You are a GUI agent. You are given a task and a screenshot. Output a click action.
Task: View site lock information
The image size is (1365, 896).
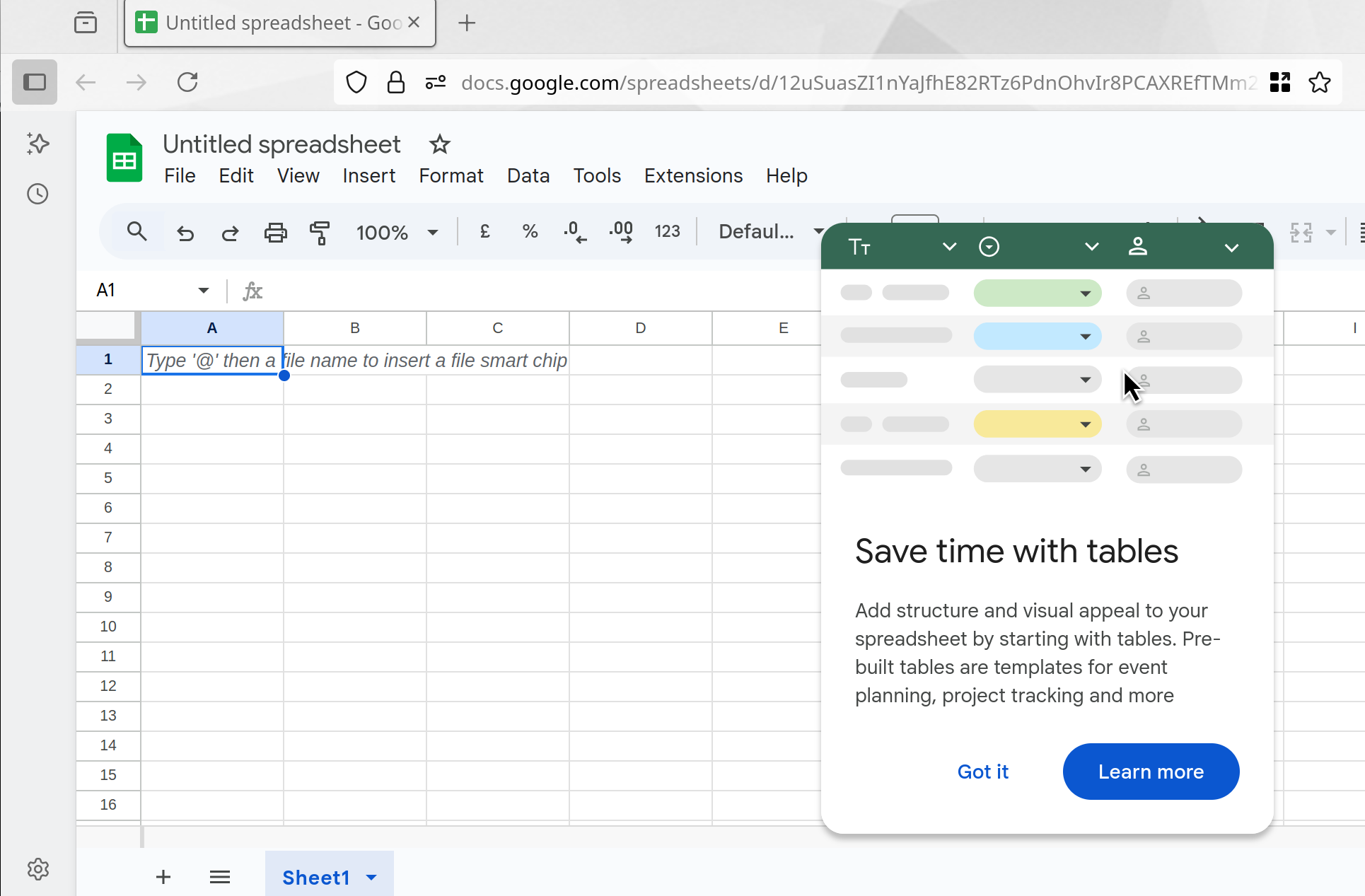pos(396,83)
